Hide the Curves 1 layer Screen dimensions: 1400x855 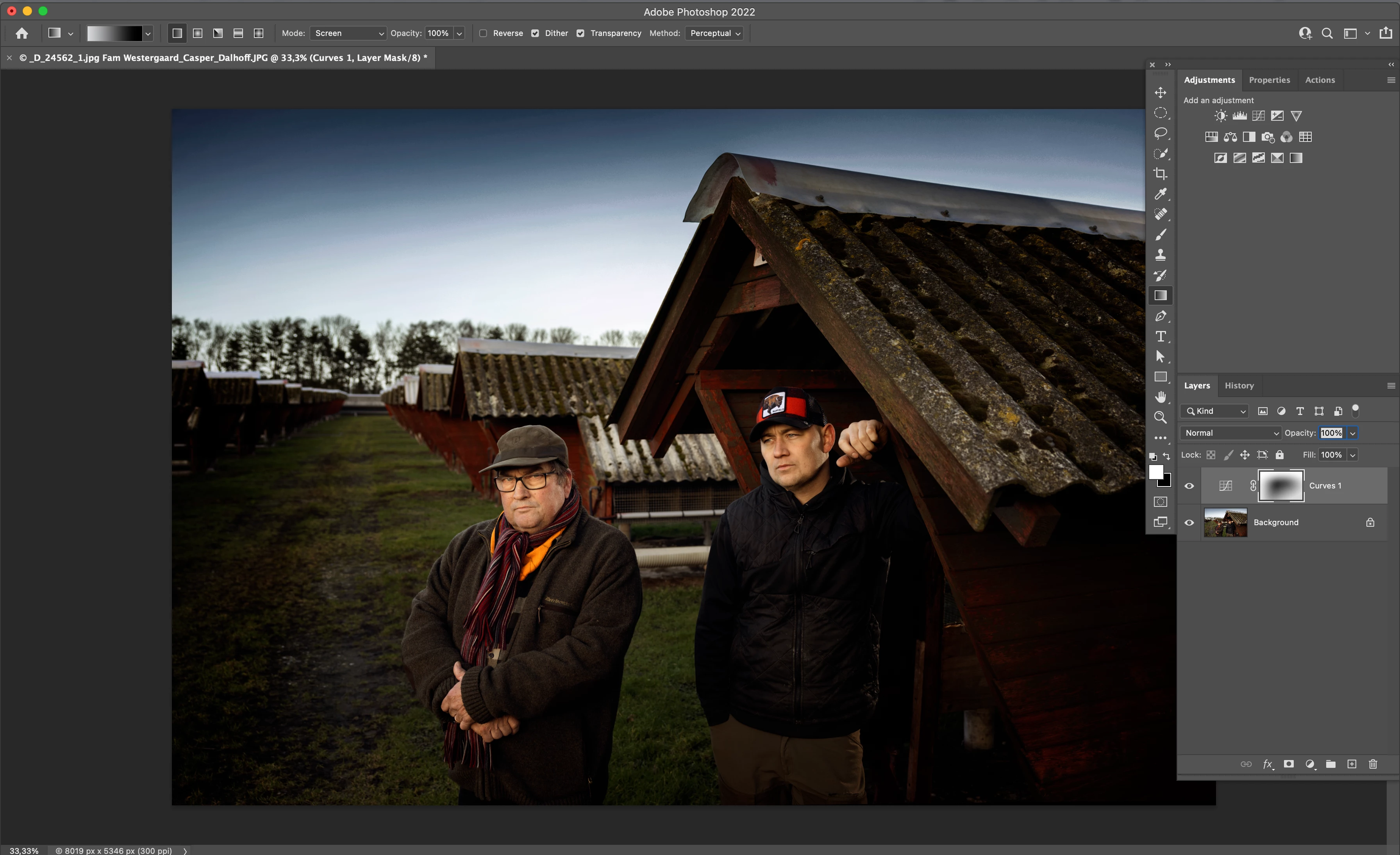(x=1189, y=486)
